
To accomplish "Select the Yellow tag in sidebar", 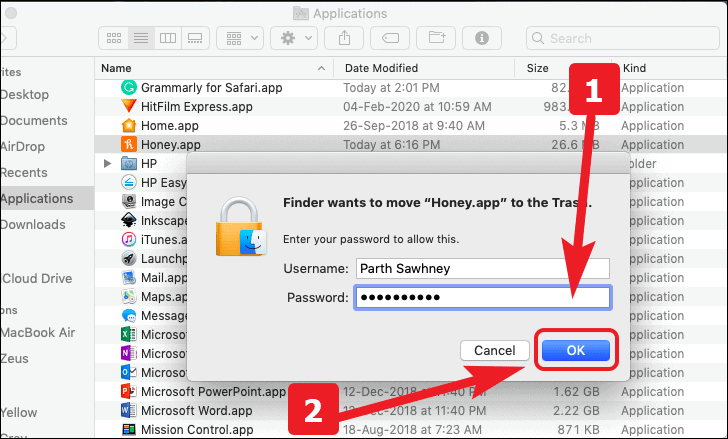I will pyautogui.click(x=19, y=413).
